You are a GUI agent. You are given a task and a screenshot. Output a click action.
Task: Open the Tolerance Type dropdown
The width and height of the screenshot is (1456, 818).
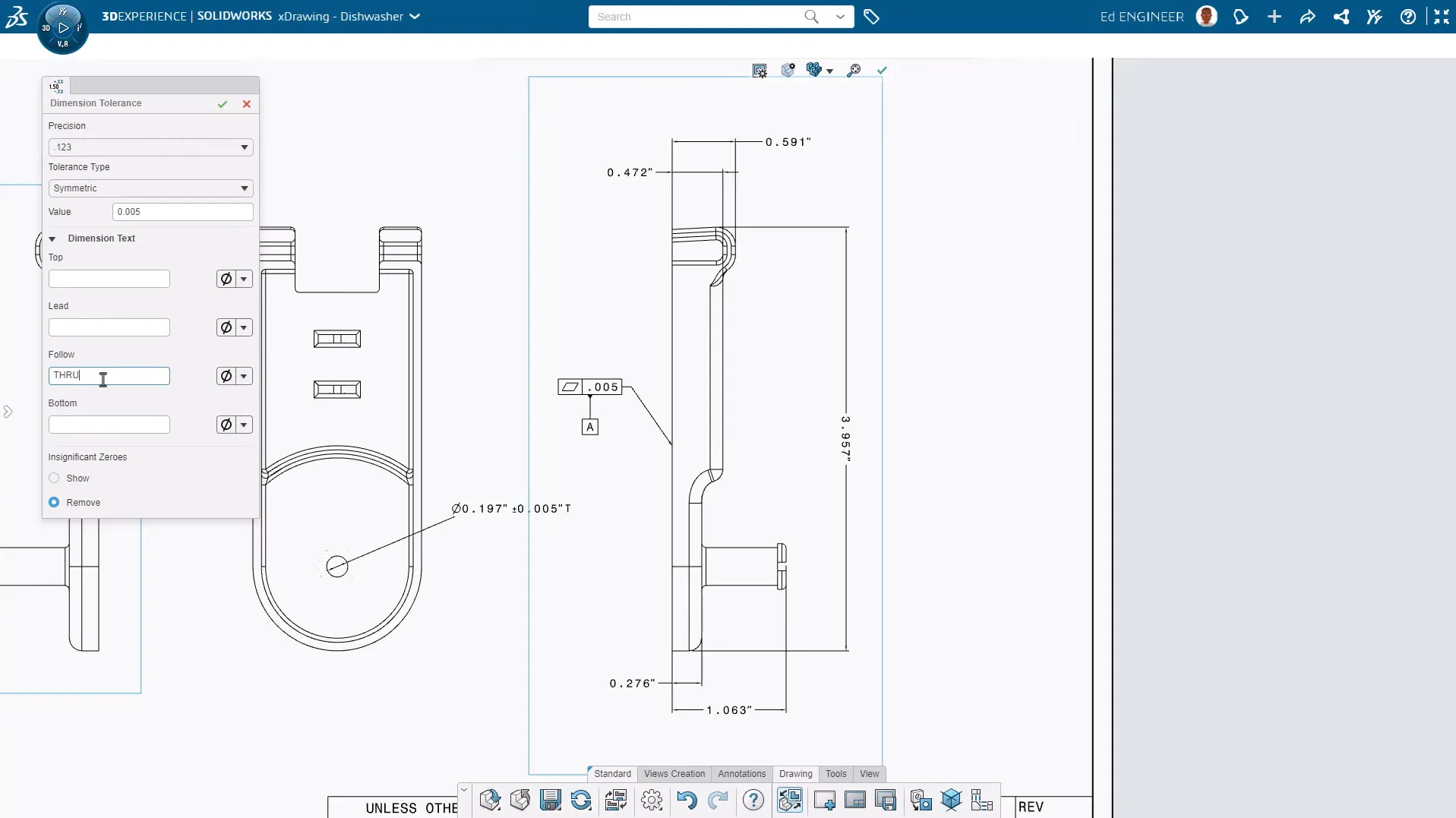pos(150,188)
